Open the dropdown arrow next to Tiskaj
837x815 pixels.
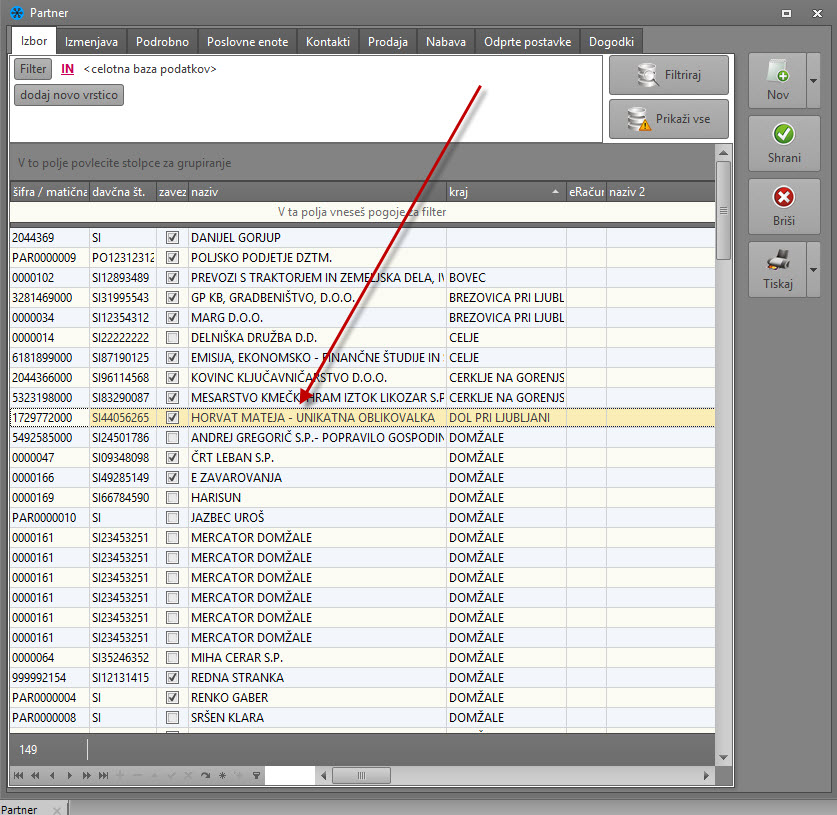click(814, 270)
